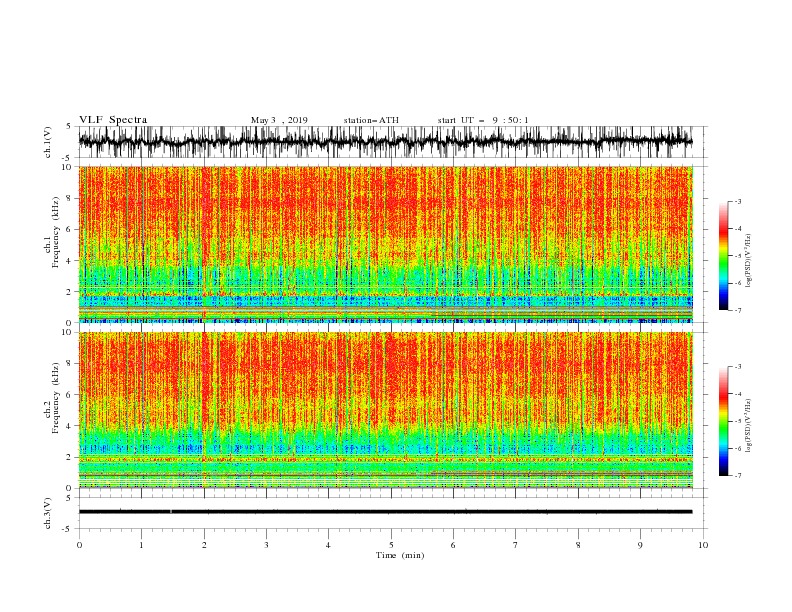Click the ch.3 voltage black trace

coord(385,512)
